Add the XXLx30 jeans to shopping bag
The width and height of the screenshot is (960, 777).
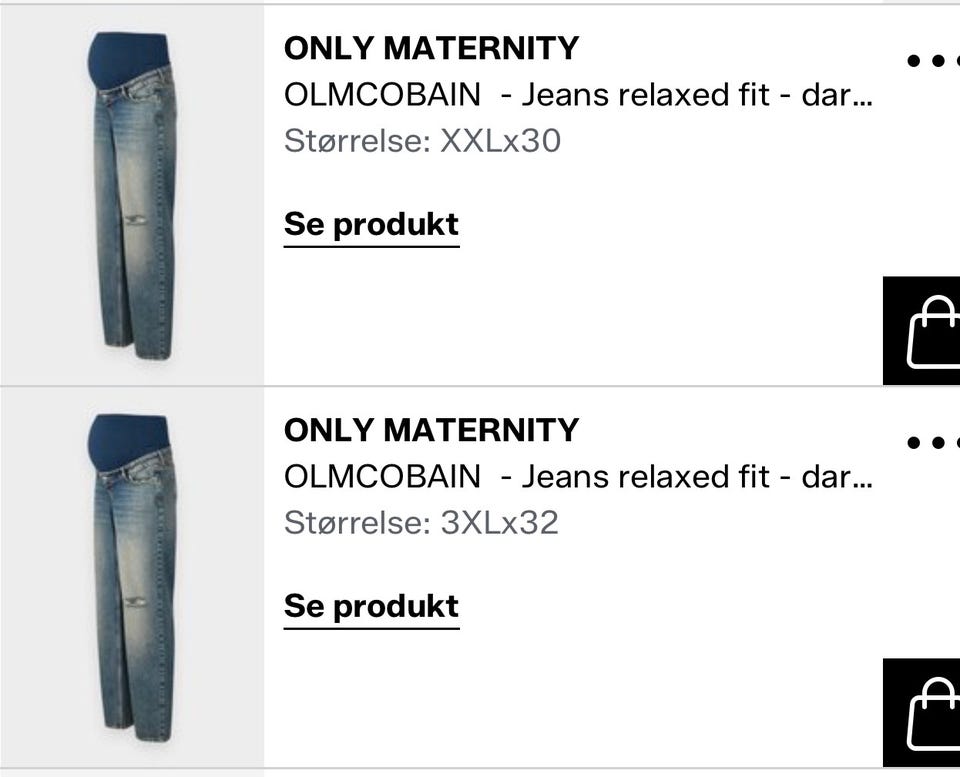(921, 331)
